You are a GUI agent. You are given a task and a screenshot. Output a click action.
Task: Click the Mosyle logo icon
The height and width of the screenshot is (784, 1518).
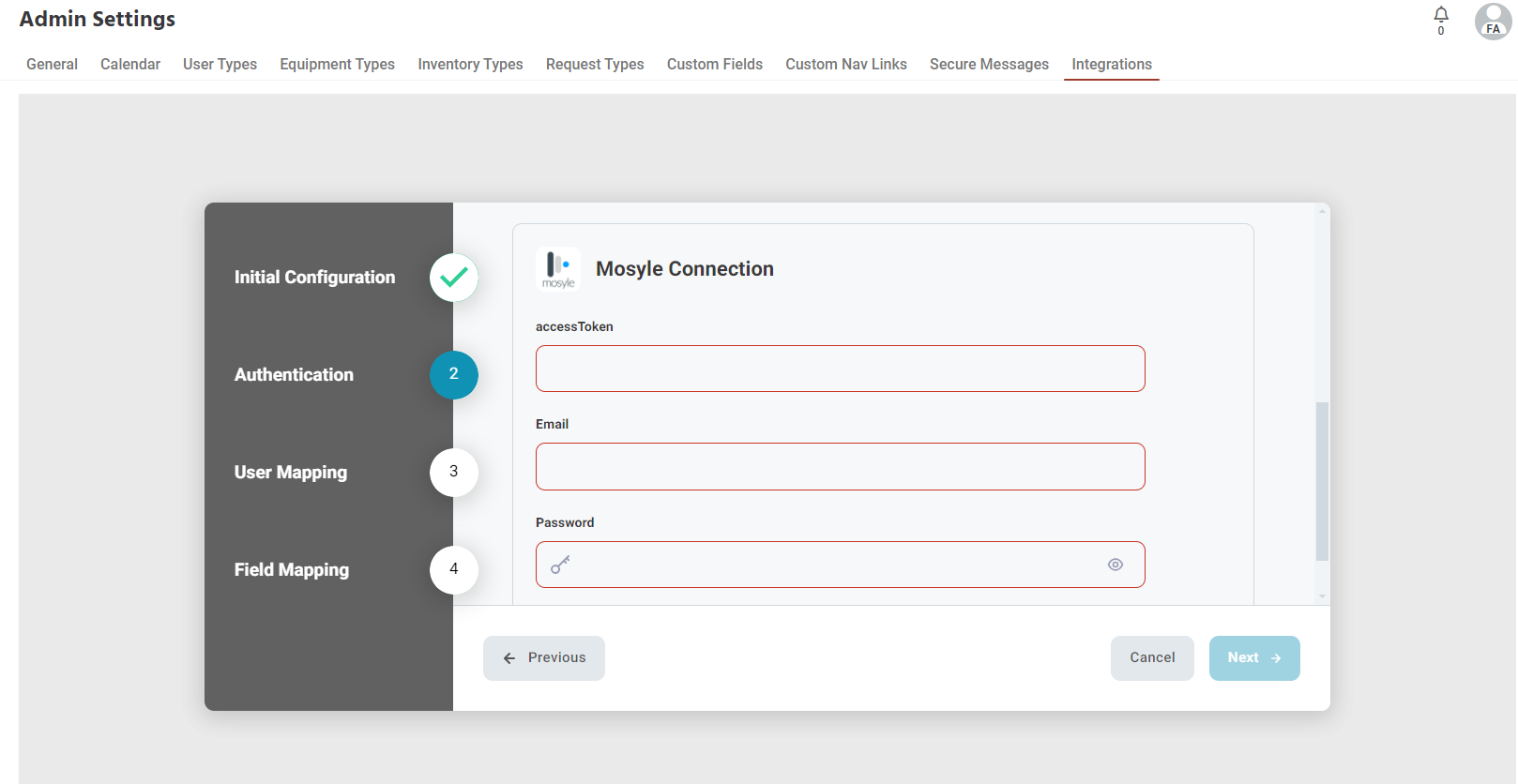[x=558, y=269]
